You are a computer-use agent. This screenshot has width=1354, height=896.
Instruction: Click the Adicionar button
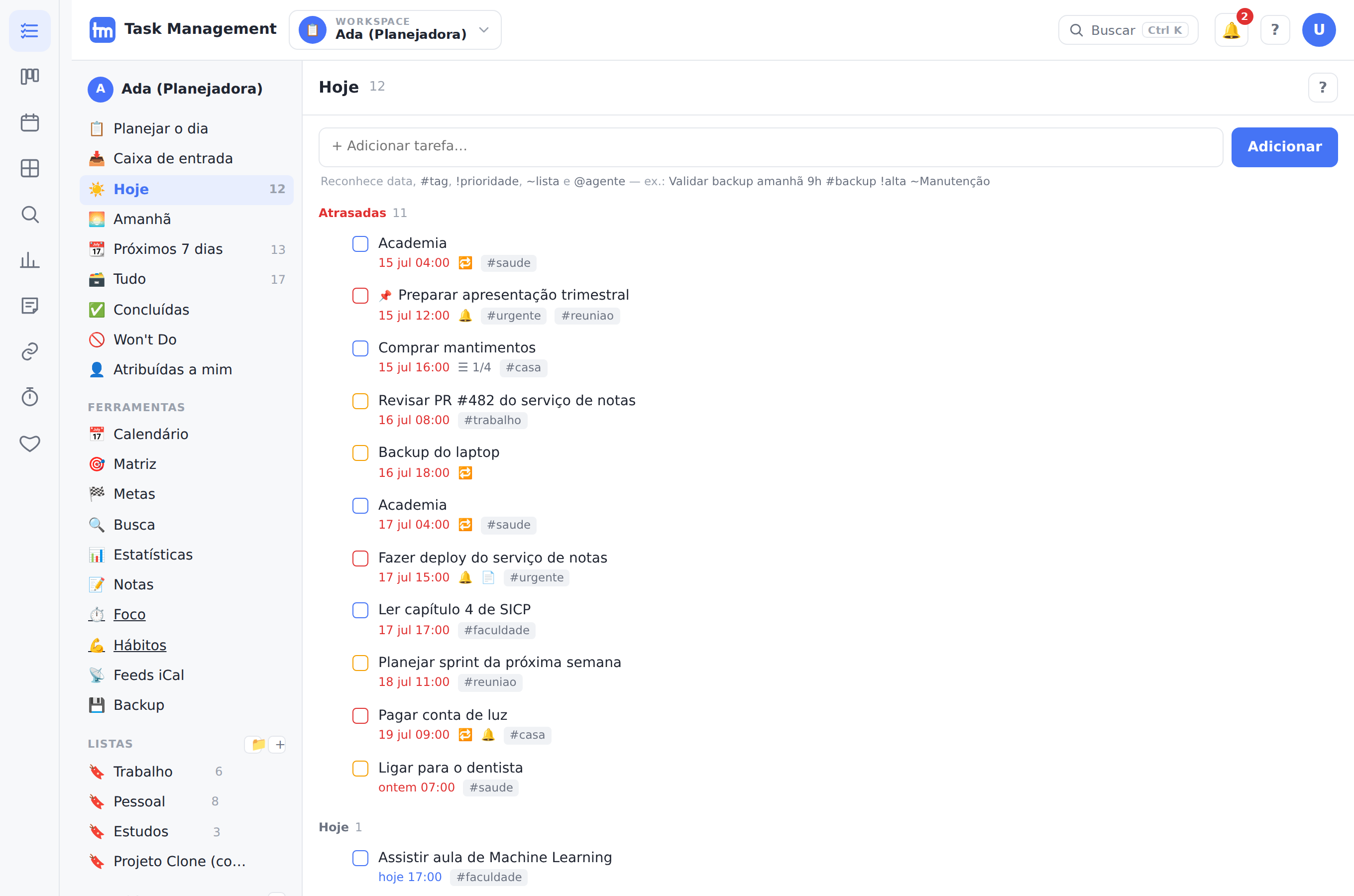pos(1284,147)
